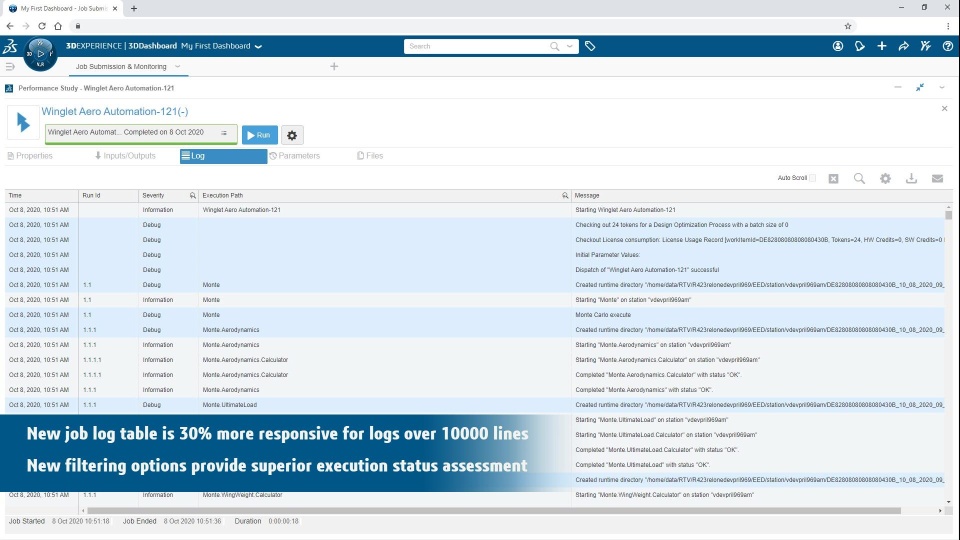Click the email log envelope icon
Screen dimensions: 960x540
tap(937, 178)
